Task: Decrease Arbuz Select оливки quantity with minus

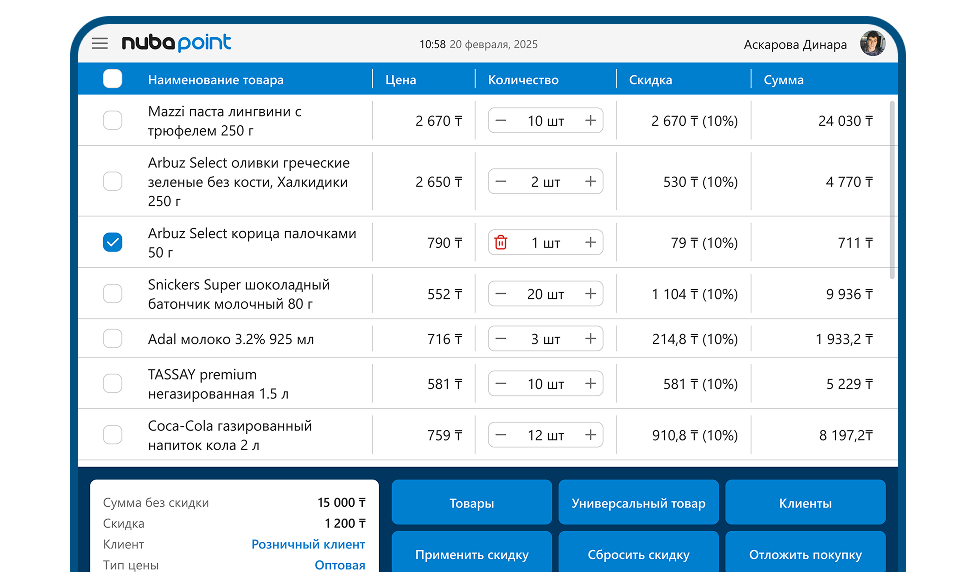Action: tap(501, 182)
